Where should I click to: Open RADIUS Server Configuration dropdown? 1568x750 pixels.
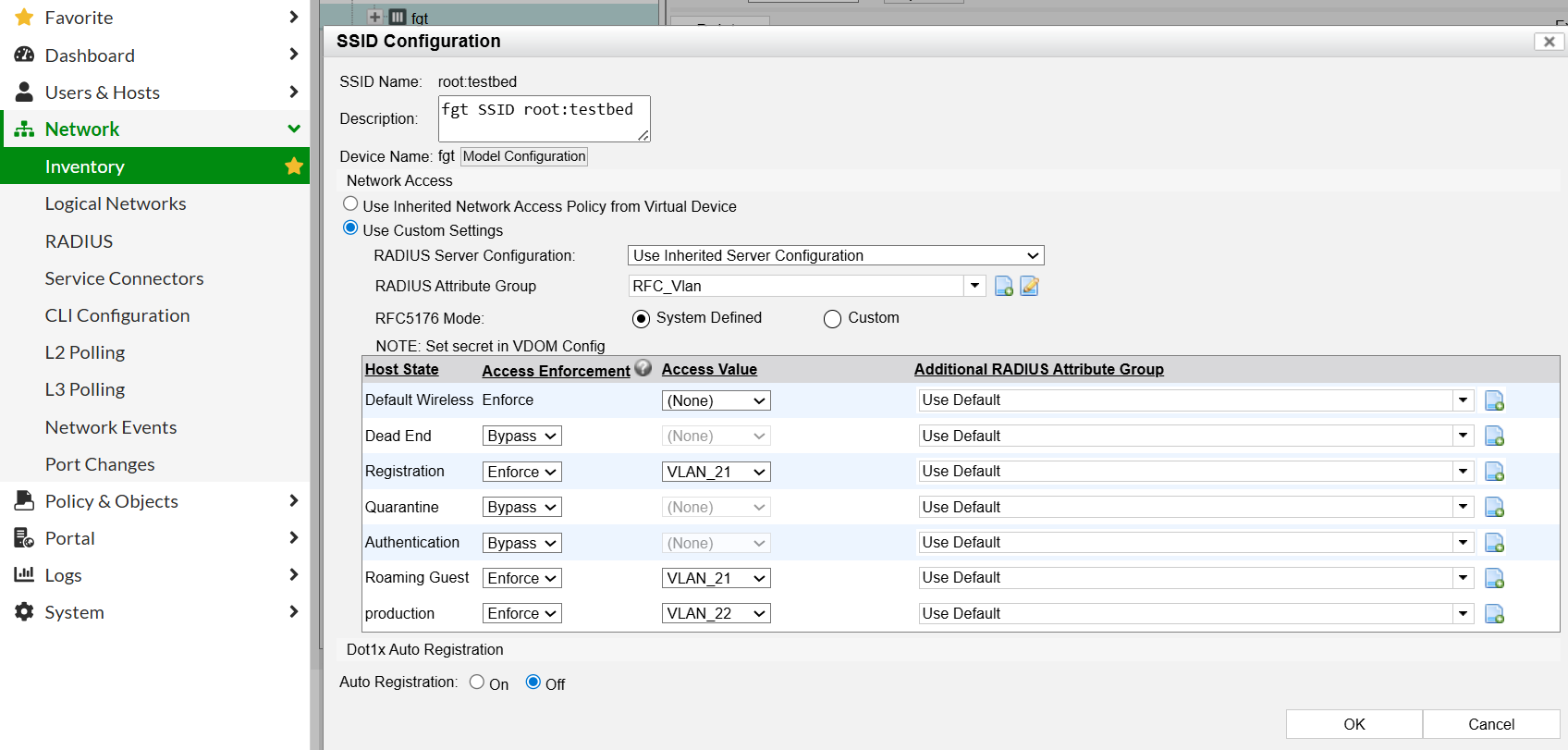coord(836,256)
